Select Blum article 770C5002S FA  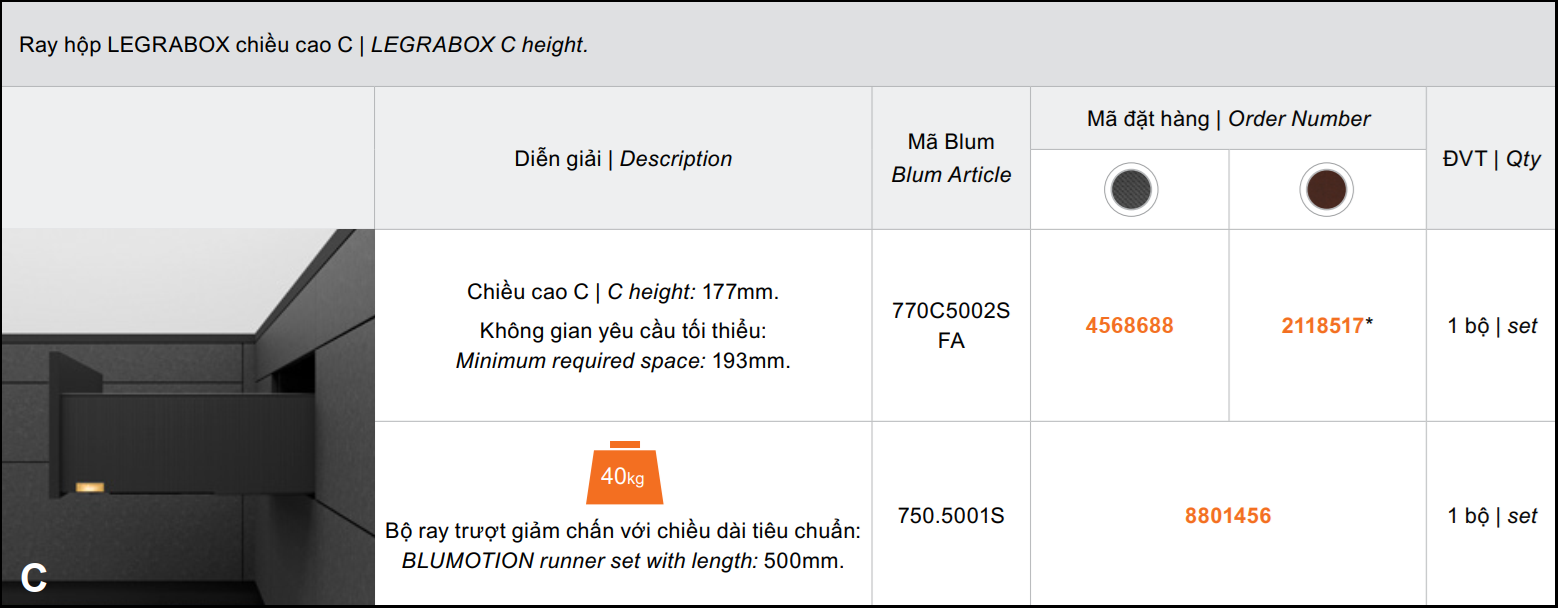[951, 326]
